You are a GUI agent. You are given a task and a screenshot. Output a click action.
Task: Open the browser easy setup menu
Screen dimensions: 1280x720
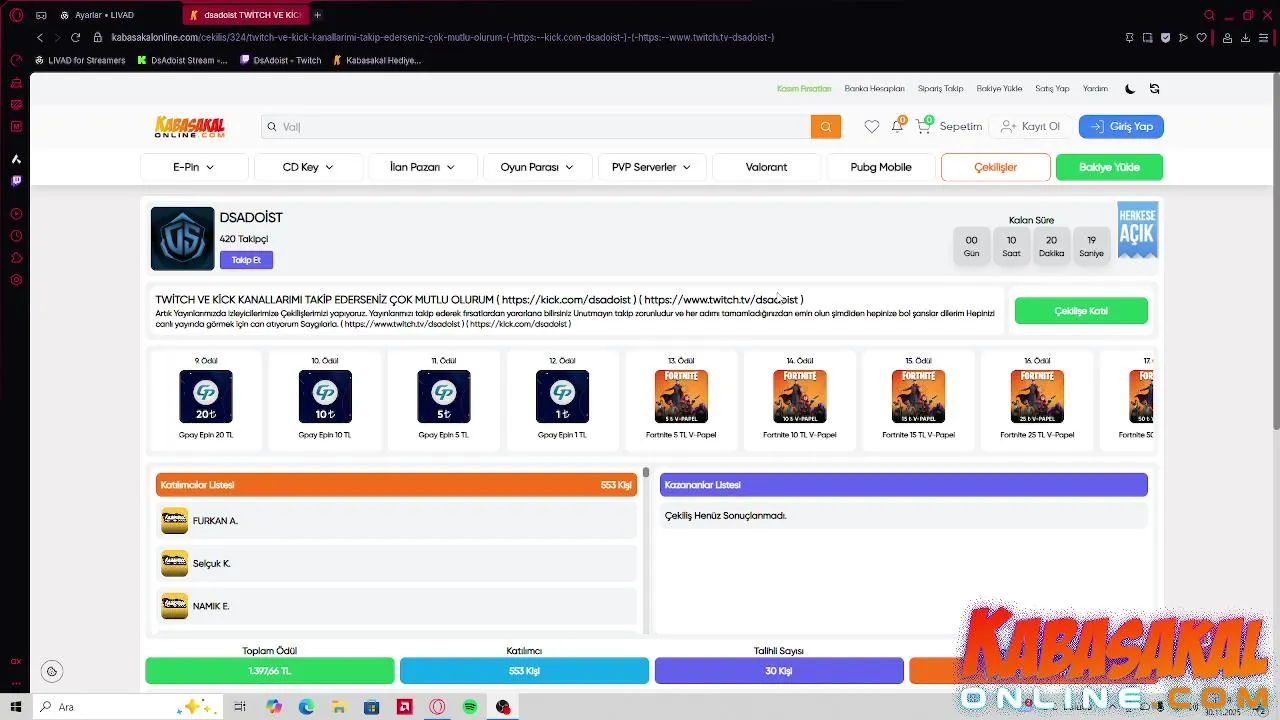[x=1264, y=37]
